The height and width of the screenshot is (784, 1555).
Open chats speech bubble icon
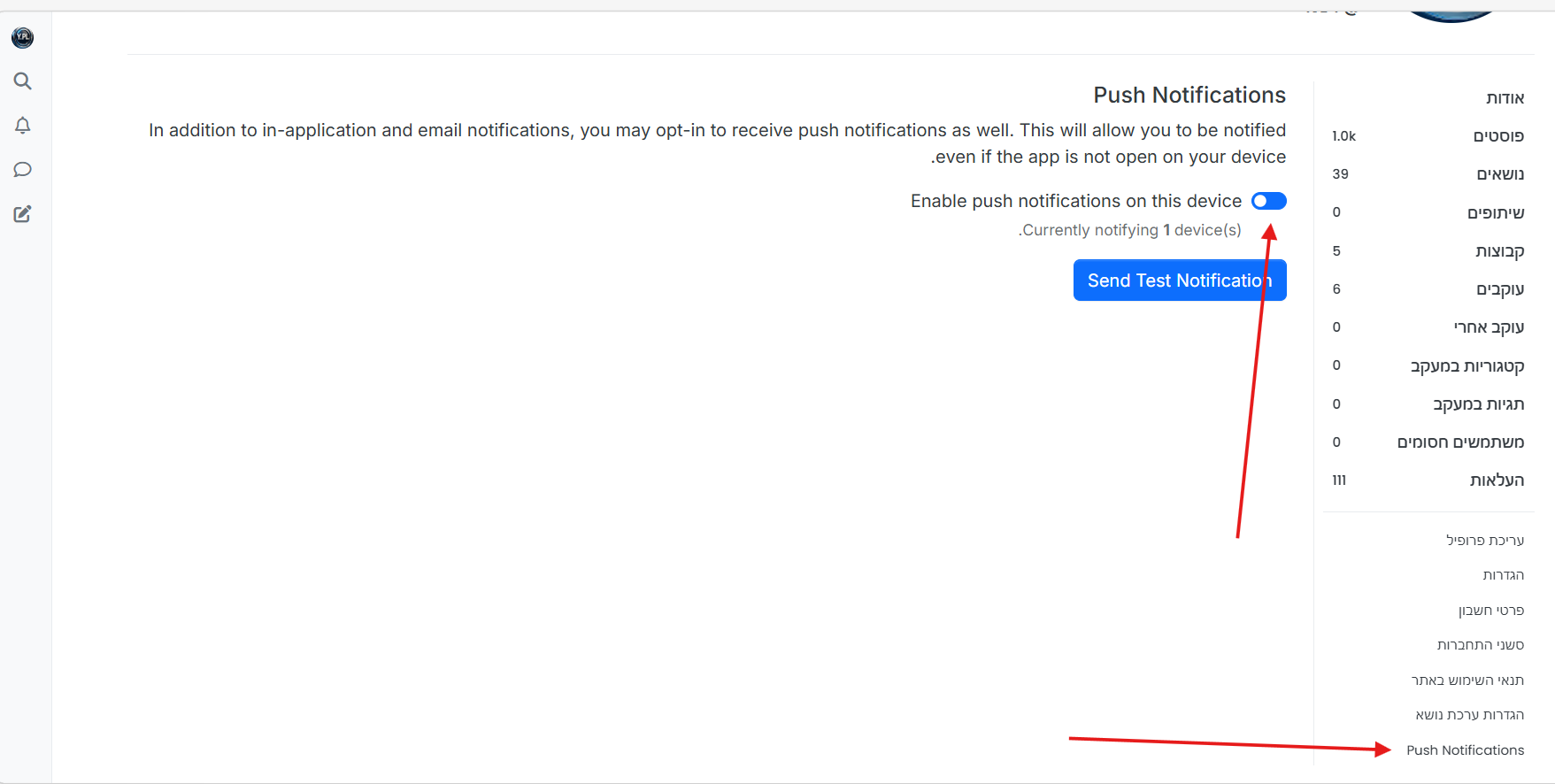point(23,170)
